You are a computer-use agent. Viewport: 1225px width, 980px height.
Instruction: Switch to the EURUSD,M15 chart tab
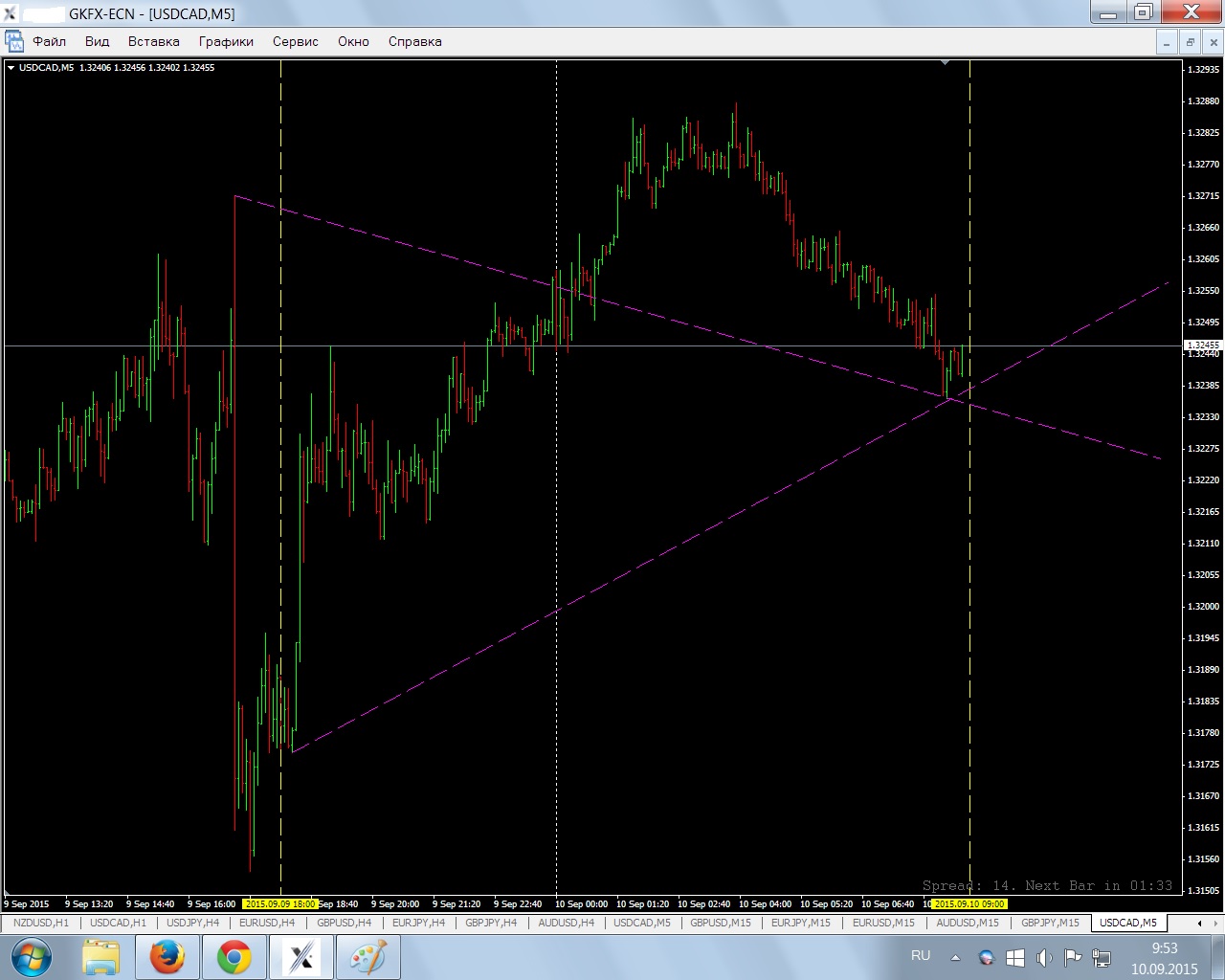click(883, 923)
